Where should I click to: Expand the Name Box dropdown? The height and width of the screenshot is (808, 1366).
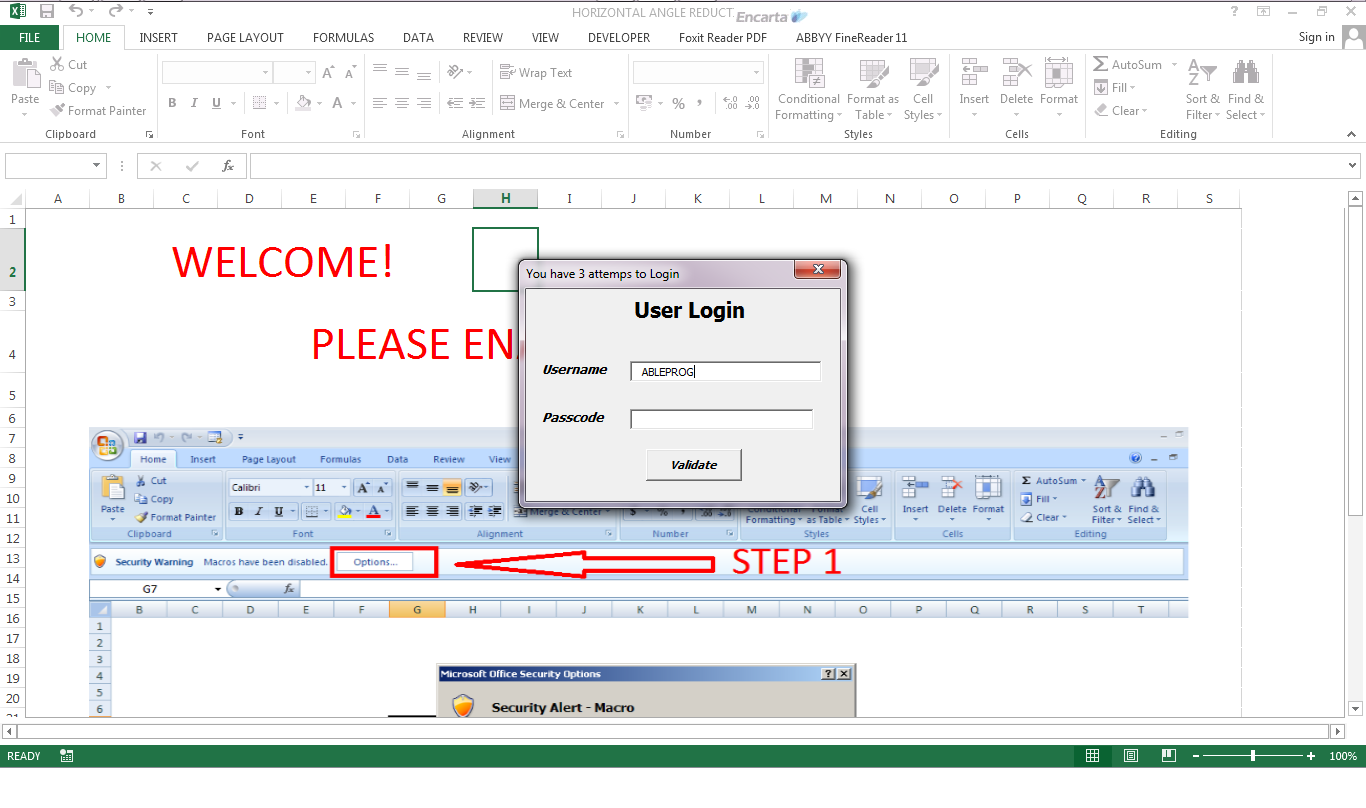click(97, 166)
